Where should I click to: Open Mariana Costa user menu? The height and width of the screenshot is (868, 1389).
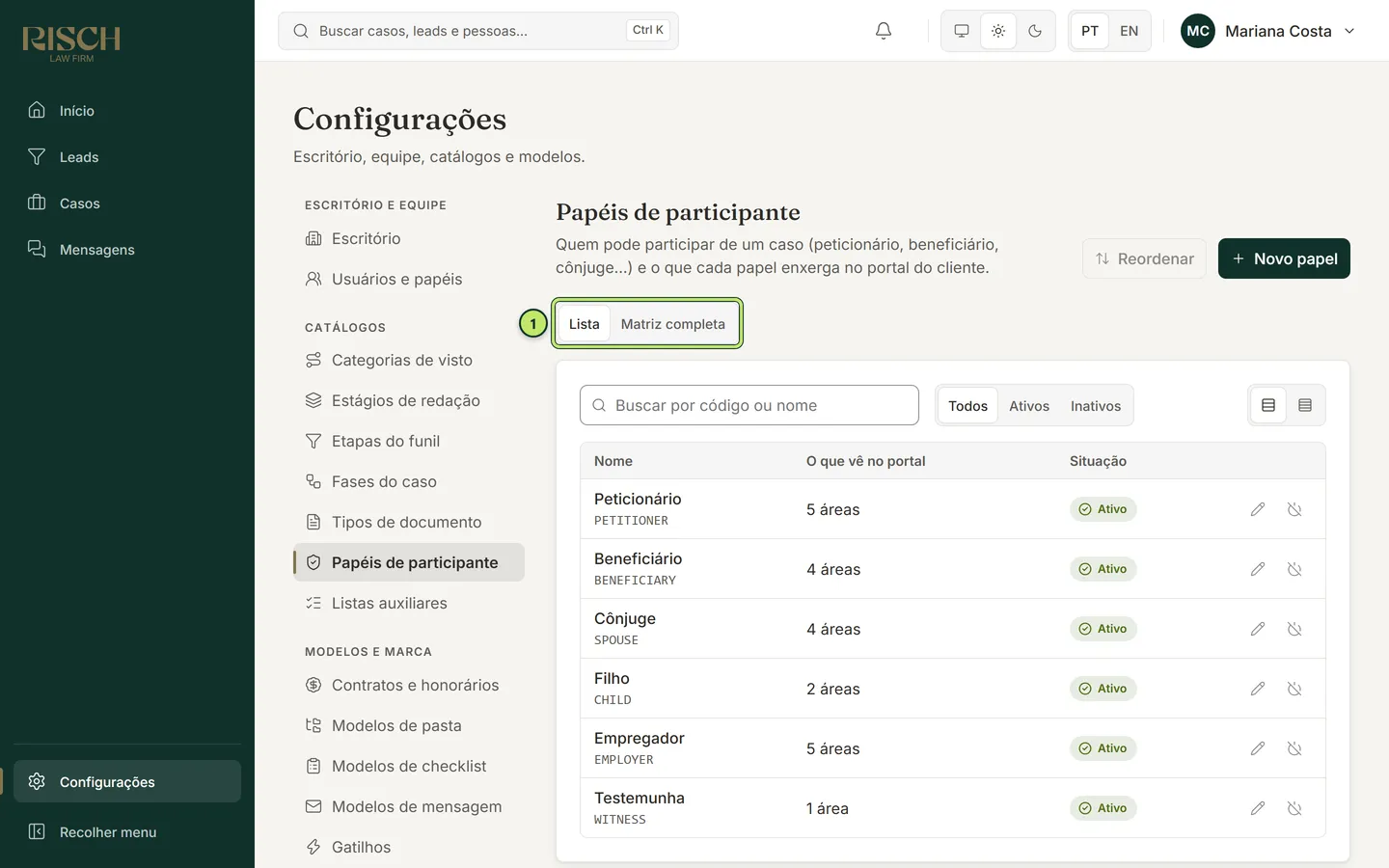click(1267, 31)
